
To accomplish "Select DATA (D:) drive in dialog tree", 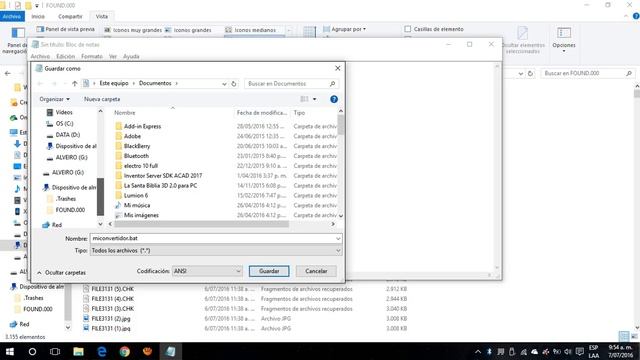I will (x=67, y=135).
